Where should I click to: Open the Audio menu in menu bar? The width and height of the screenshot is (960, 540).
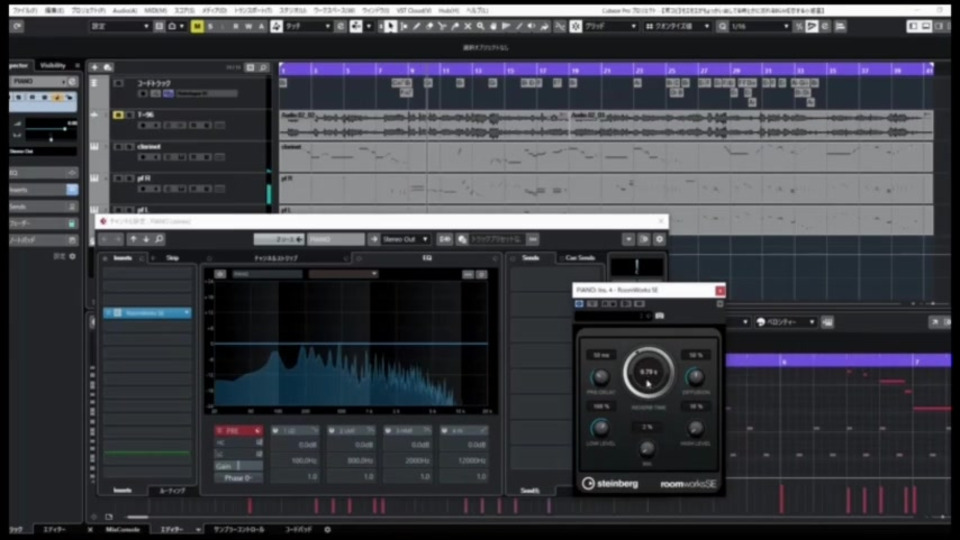point(124,10)
